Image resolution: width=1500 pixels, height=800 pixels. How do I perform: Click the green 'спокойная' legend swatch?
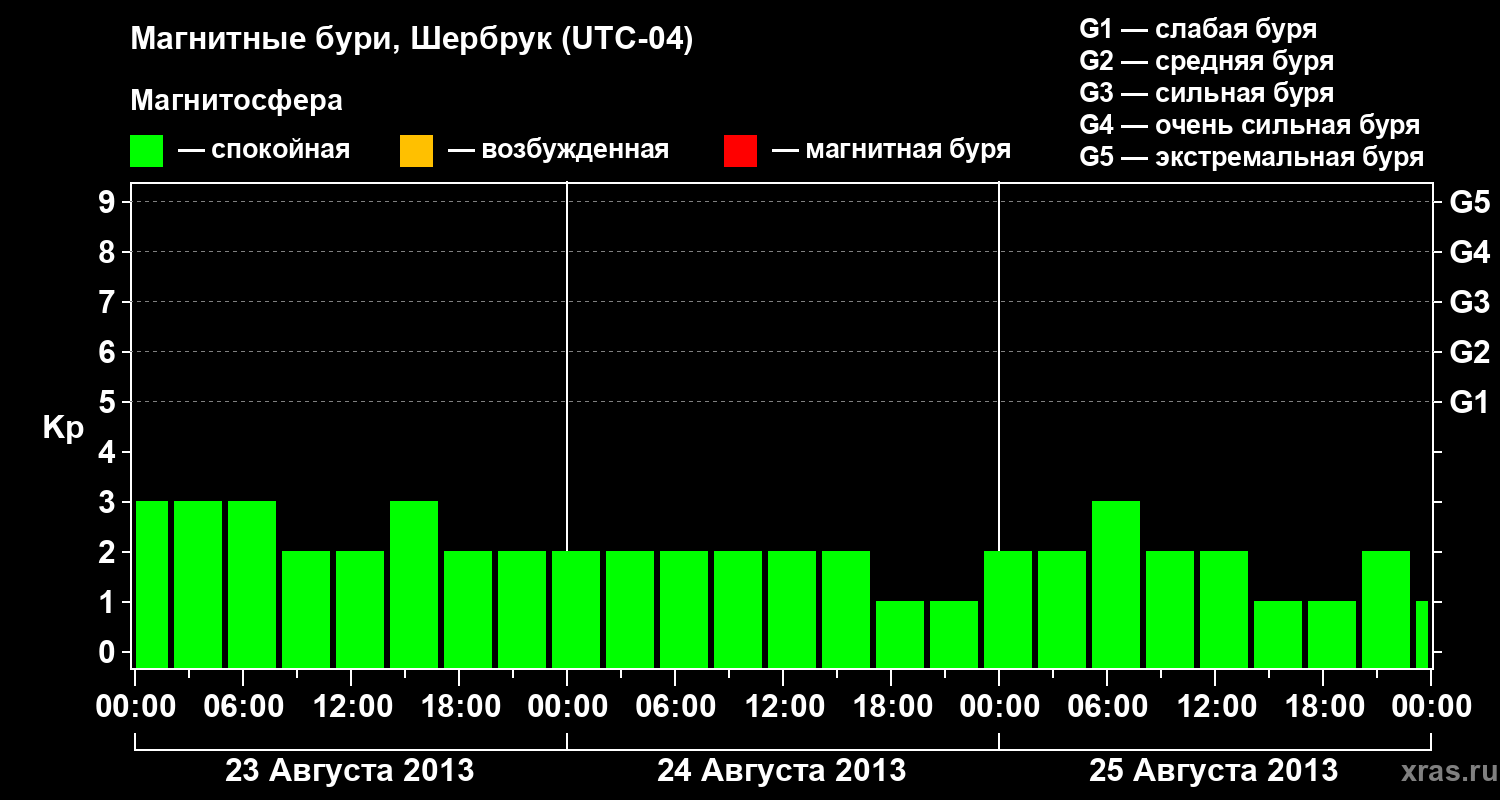147,150
